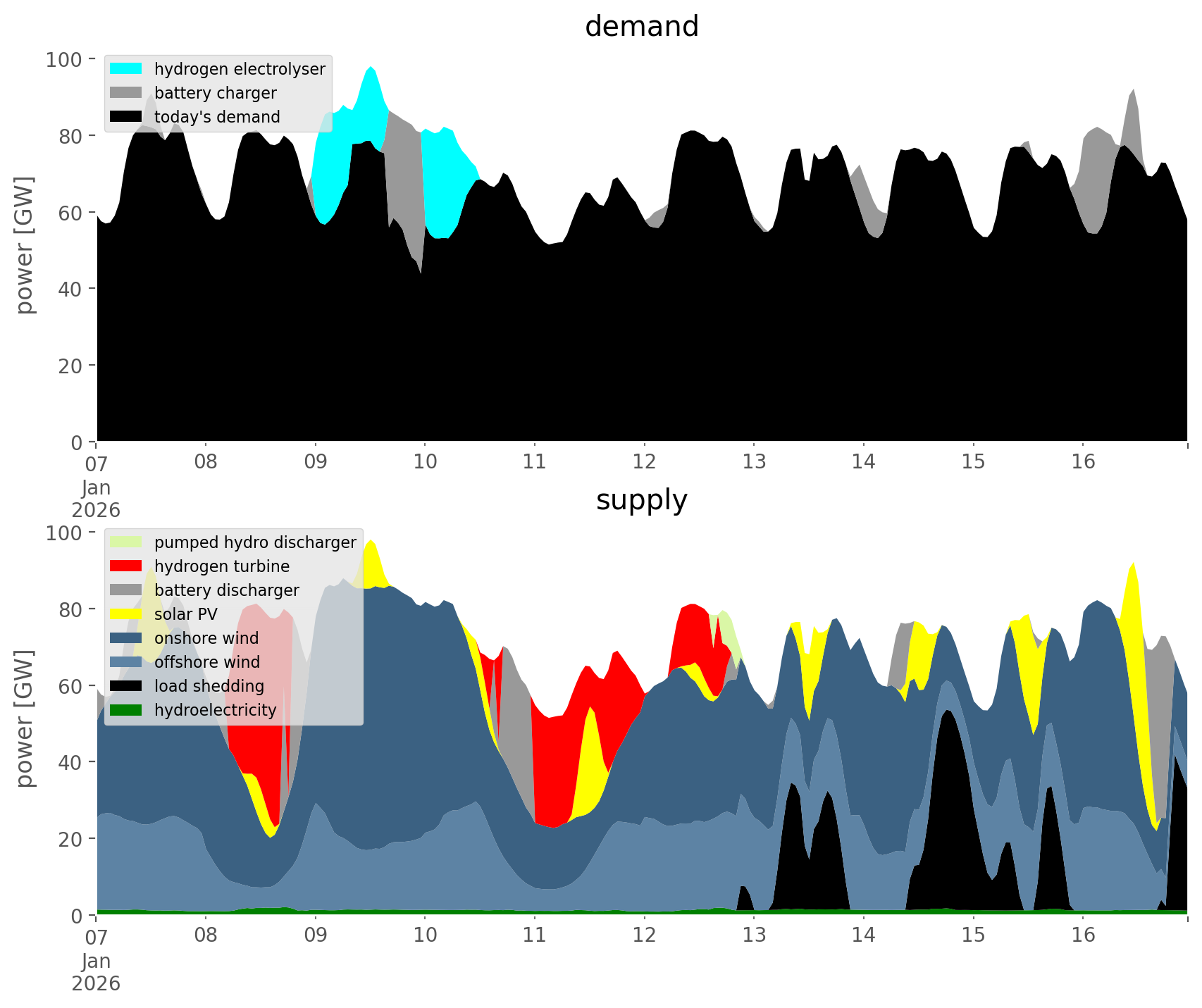The width and height of the screenshot is (1202, 1008).
Task: Click the yellow solar PV legend swatch
Action: point(126,614)
